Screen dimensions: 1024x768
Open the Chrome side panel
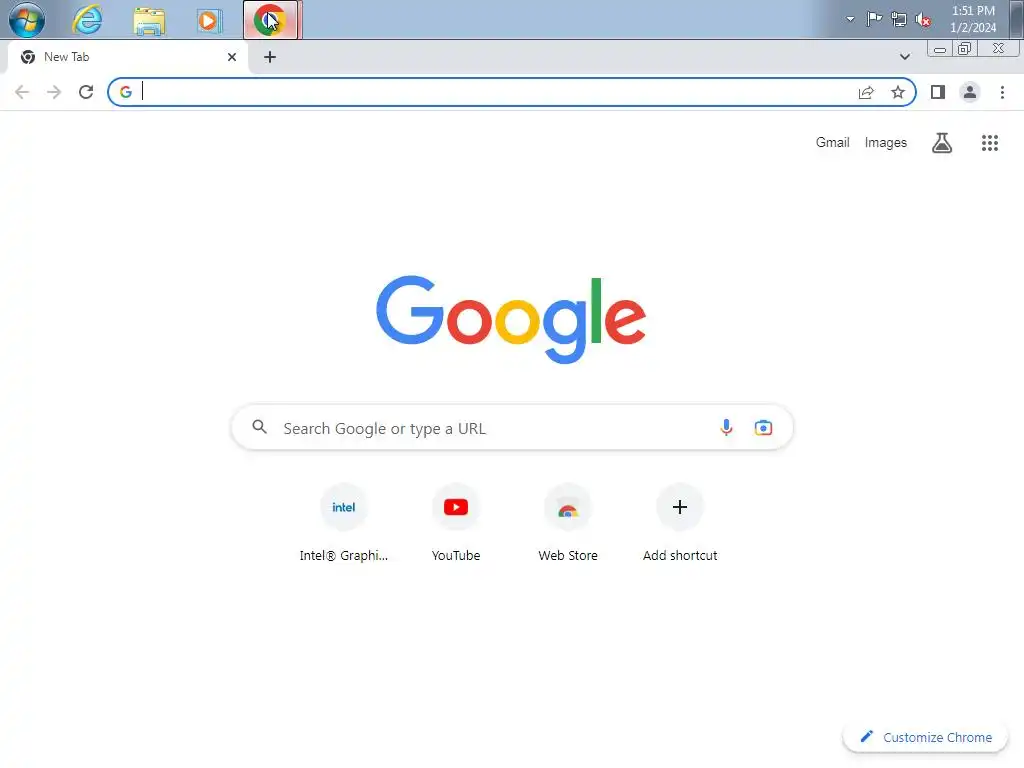click(x=938, y=92)
